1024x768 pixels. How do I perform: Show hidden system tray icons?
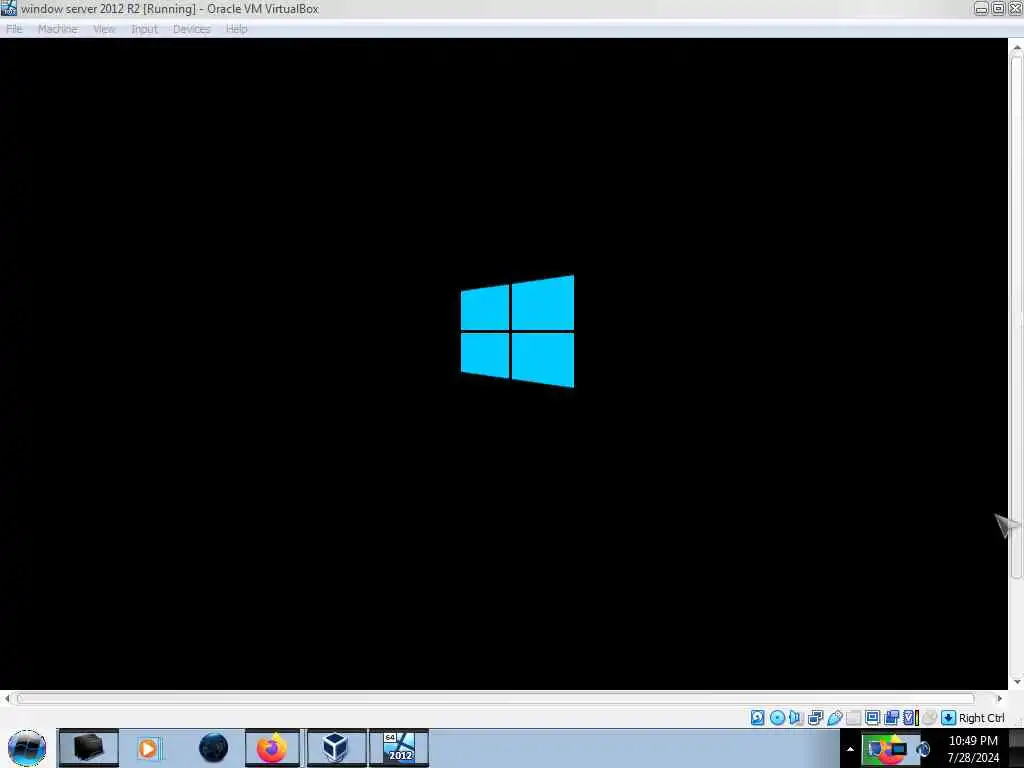click(850, 749)
